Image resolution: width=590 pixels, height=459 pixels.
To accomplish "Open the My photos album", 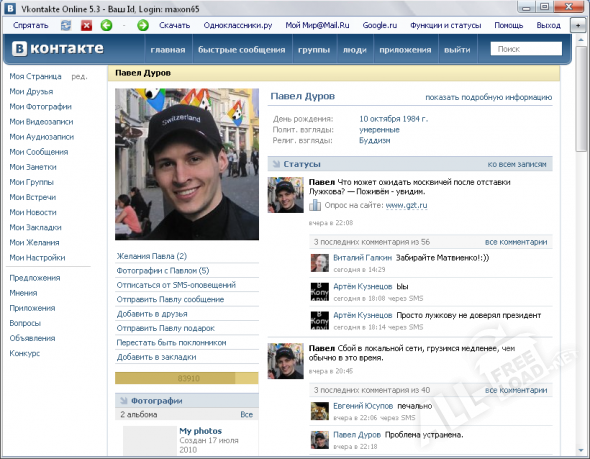I will pyautogui.click(x=200, y=431).
